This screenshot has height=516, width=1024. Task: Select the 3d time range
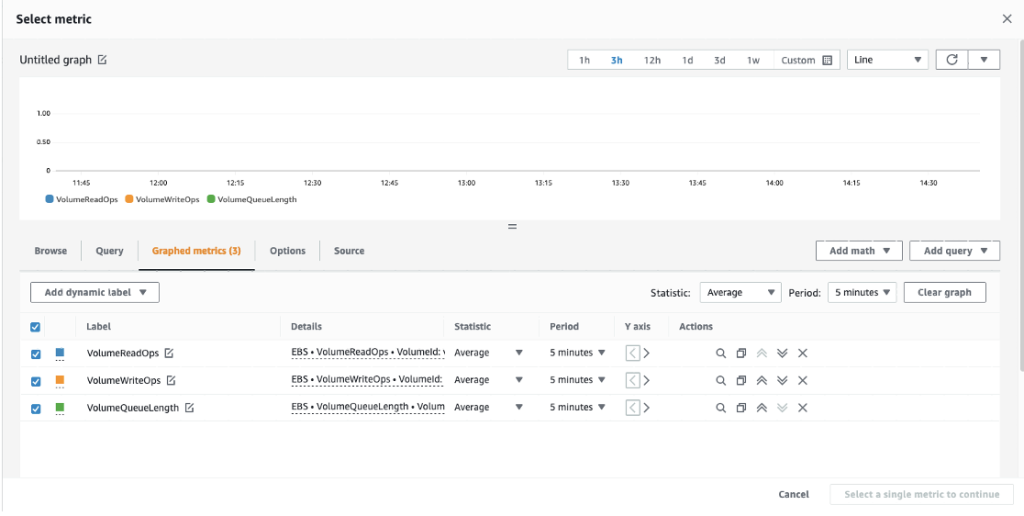coord(720,60)
